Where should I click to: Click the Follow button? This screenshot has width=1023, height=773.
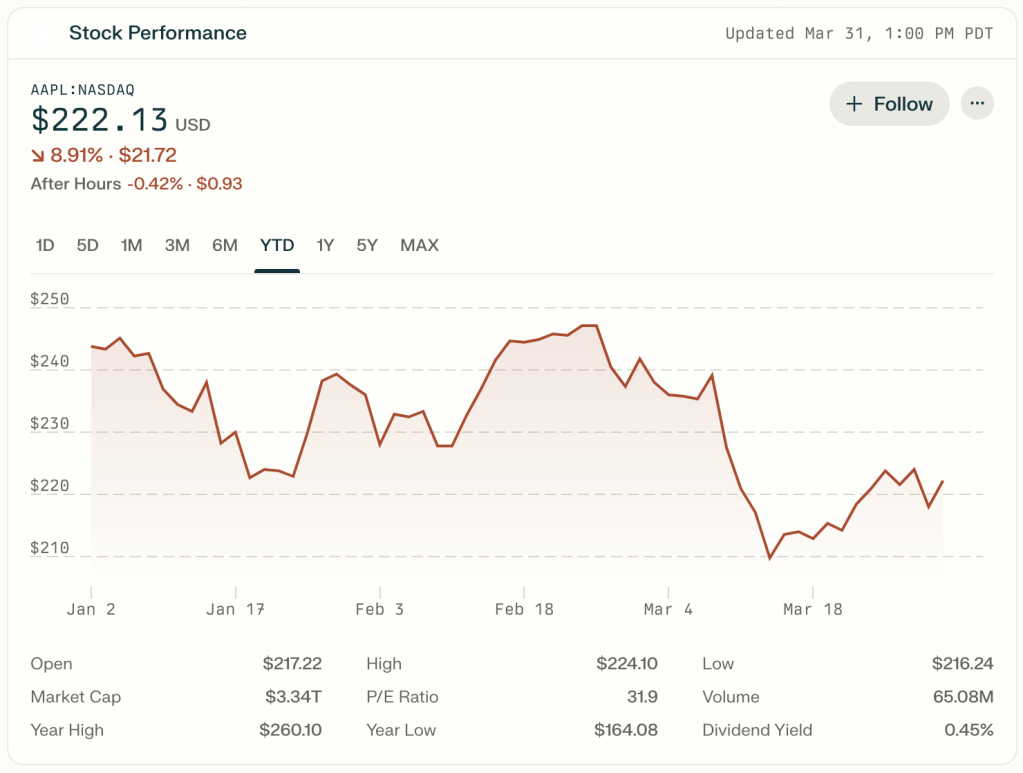coord(888,104)
